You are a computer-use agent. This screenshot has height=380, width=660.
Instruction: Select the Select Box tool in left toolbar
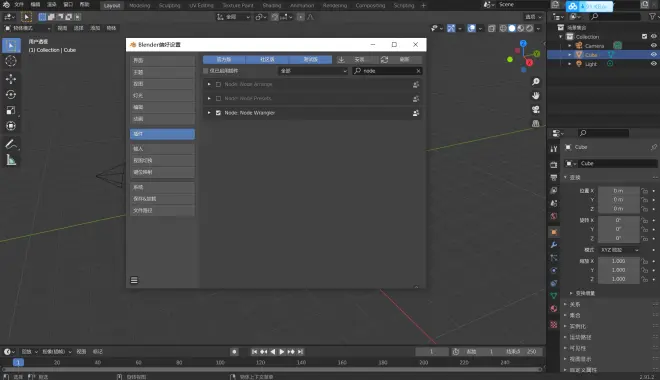point(11,45)
